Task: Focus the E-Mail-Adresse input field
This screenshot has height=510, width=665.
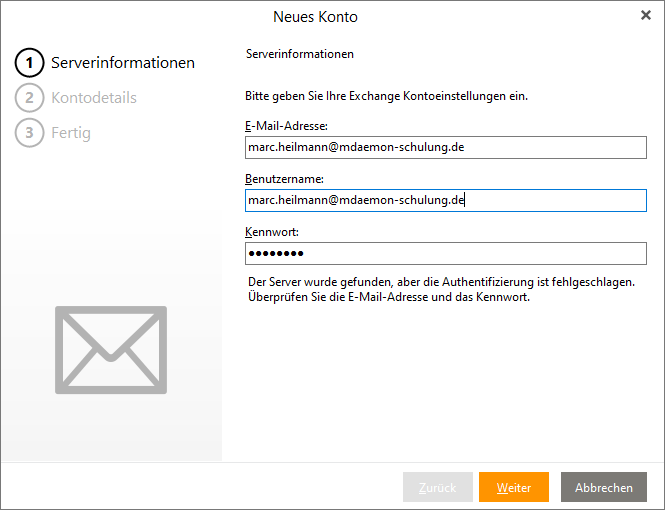Action: (x=445, y=147)
